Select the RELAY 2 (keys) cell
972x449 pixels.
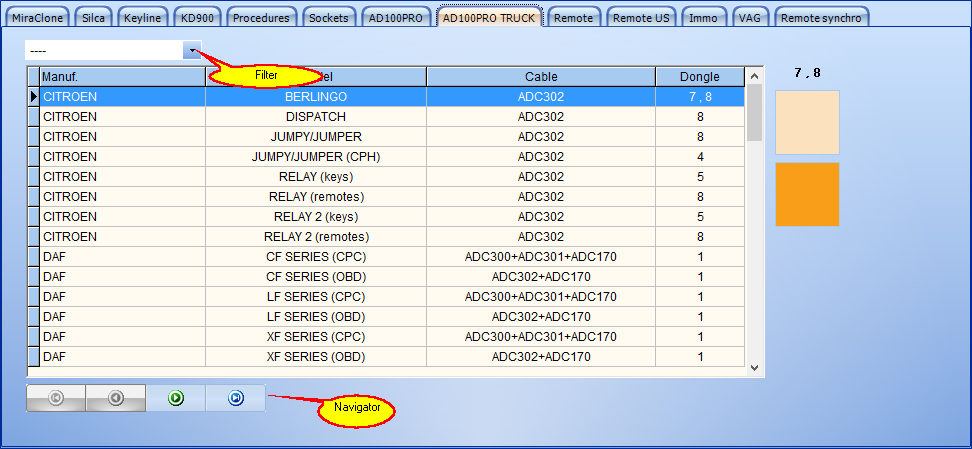click(x=316, y=216)
